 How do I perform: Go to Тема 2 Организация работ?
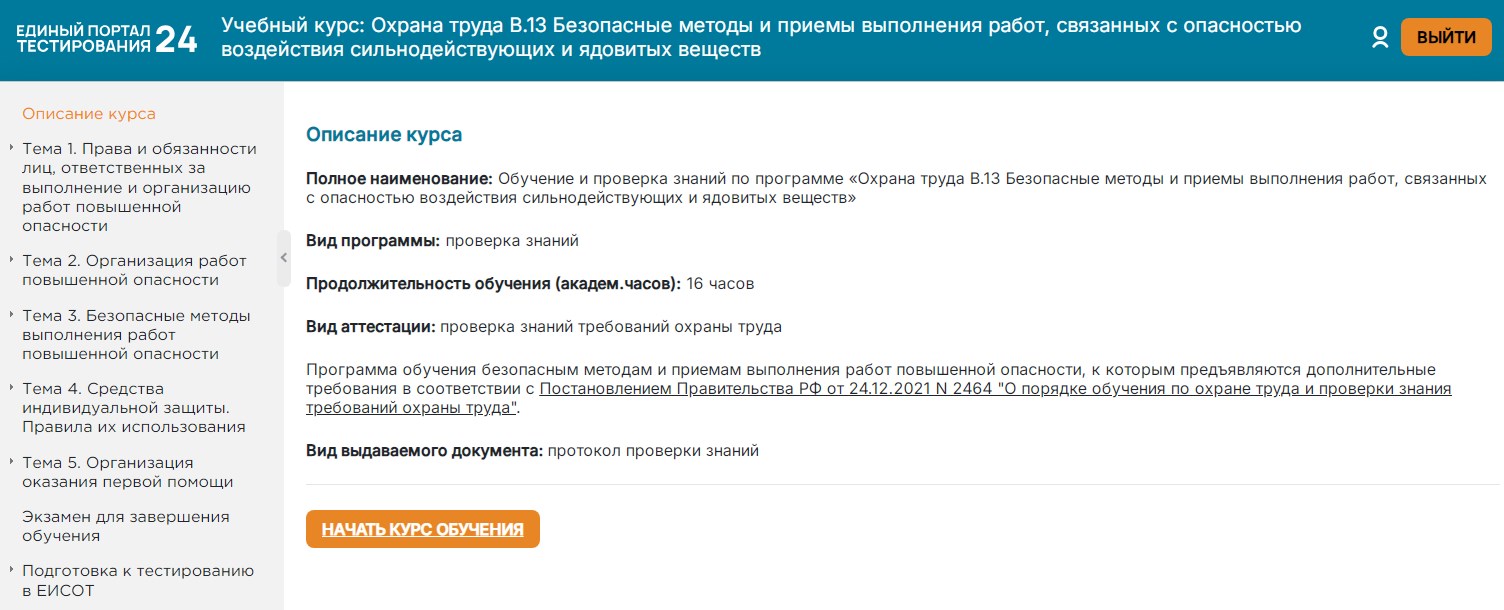(134, 270)
